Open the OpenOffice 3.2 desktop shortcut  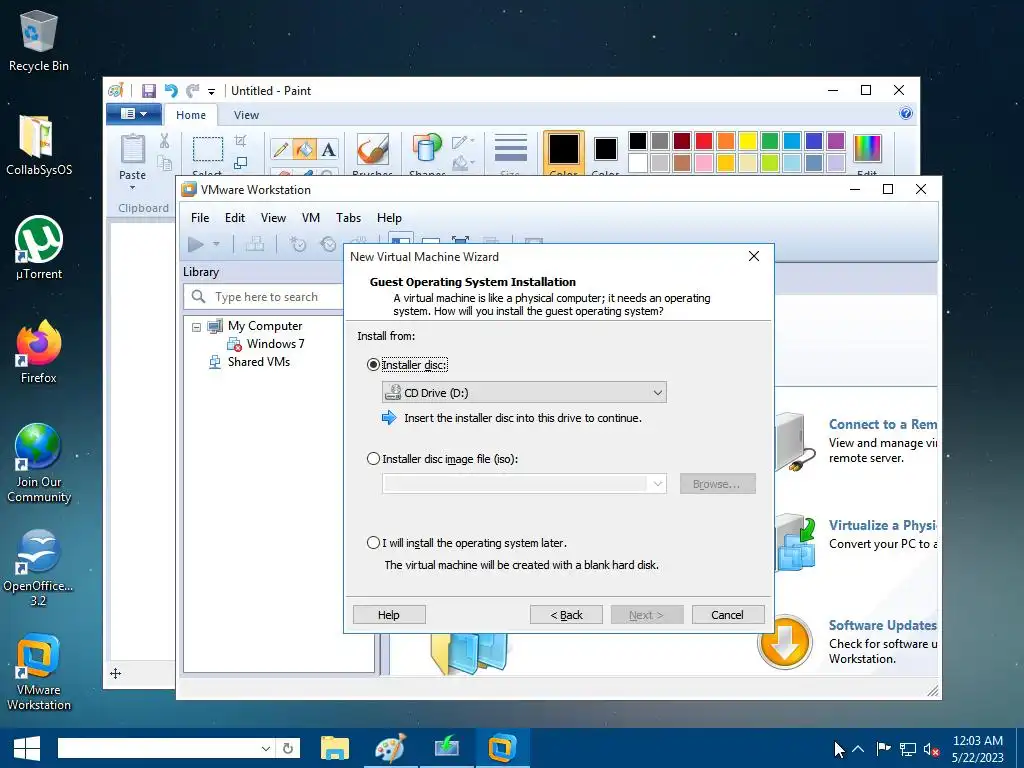(x=39, y=569)
